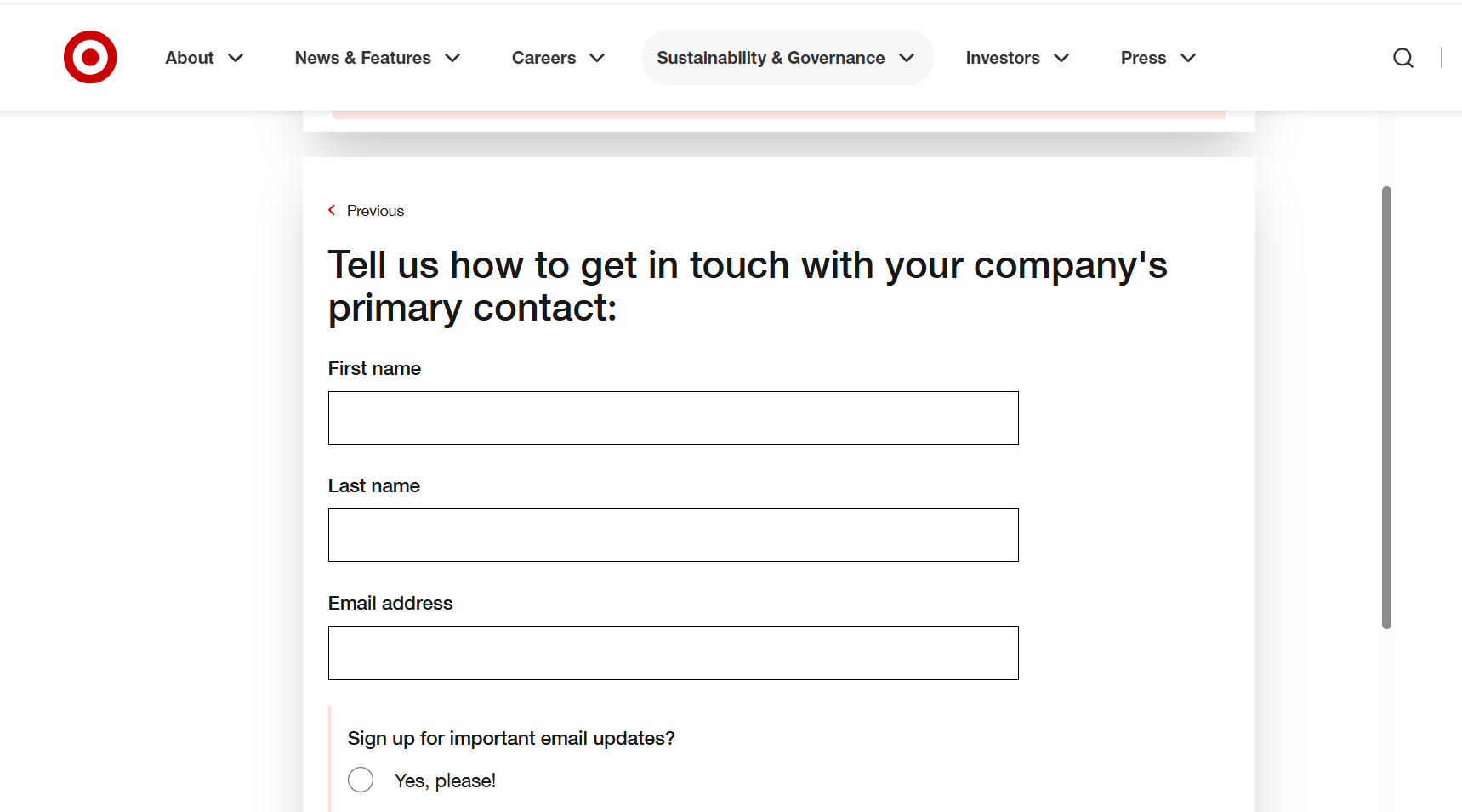
Task: Go back using the Previous link
Action: (375, 211)
